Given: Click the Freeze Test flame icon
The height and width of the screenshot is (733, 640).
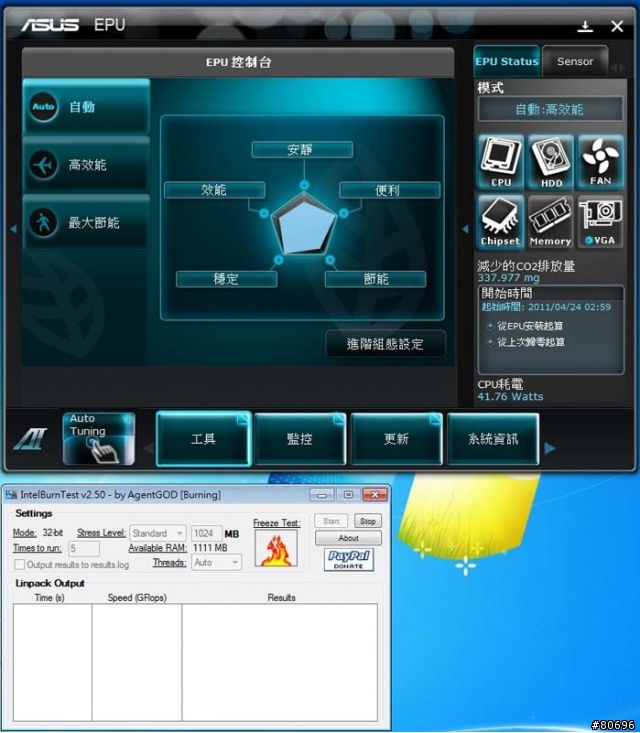Looking at the screenshot, I should [276, 548].
